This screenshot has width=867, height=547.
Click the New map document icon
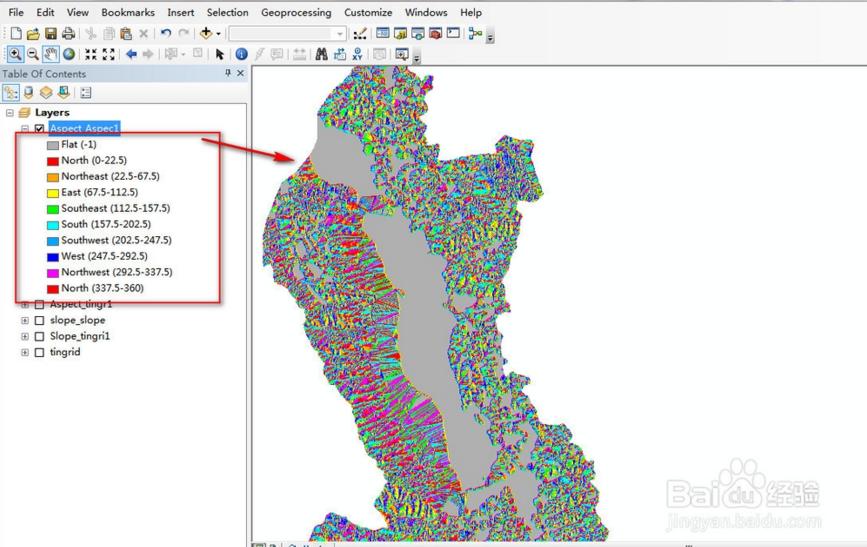16,34
